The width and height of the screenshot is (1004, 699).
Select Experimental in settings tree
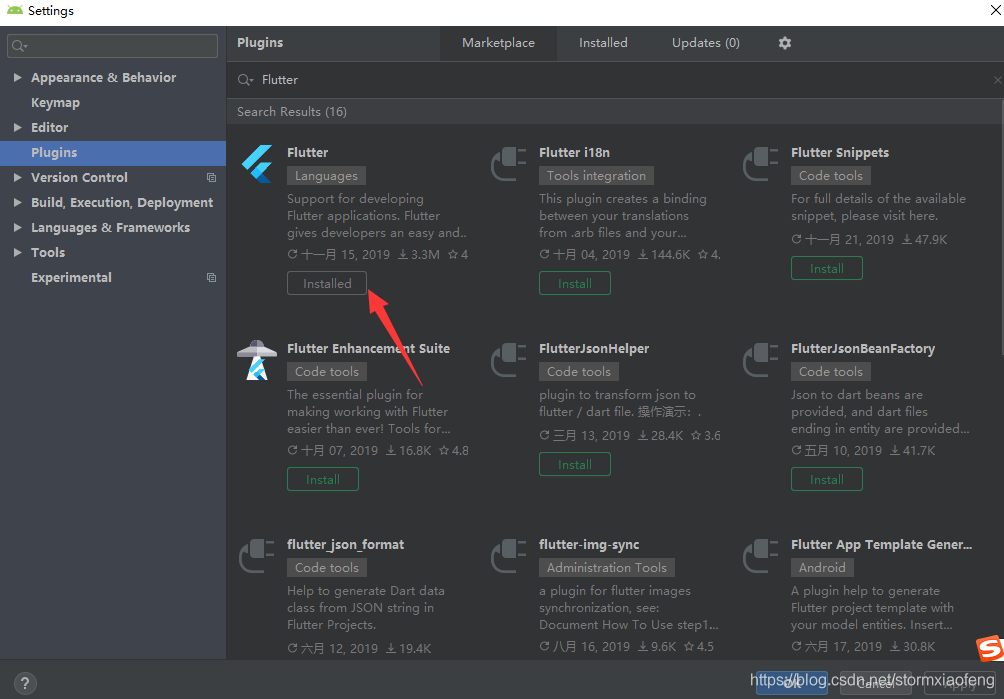click(71, 277)
